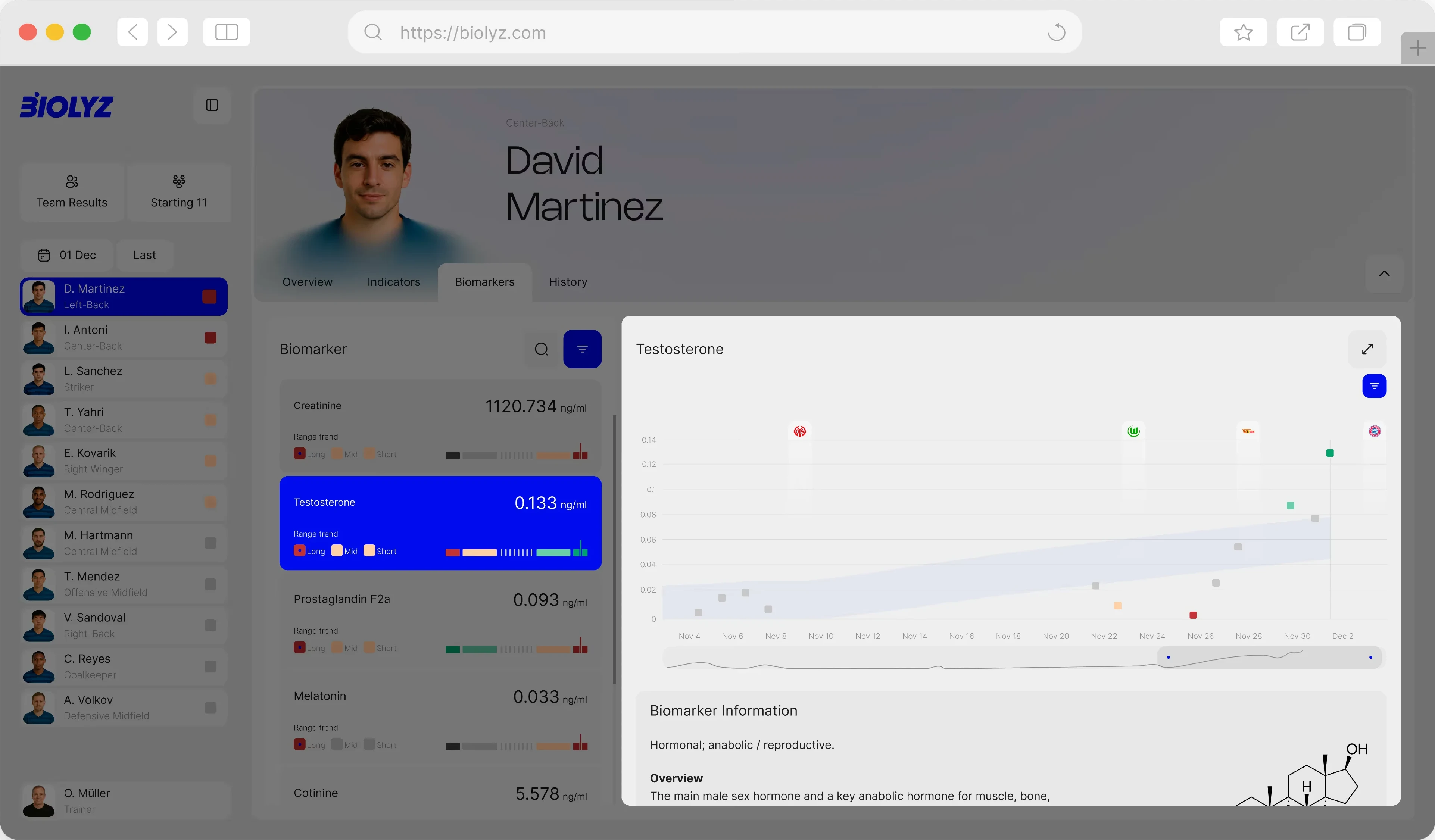The height and width of the screenshot is (840, 1435).
Task: Switch to the History tab
Action: [x=568, y=282]
